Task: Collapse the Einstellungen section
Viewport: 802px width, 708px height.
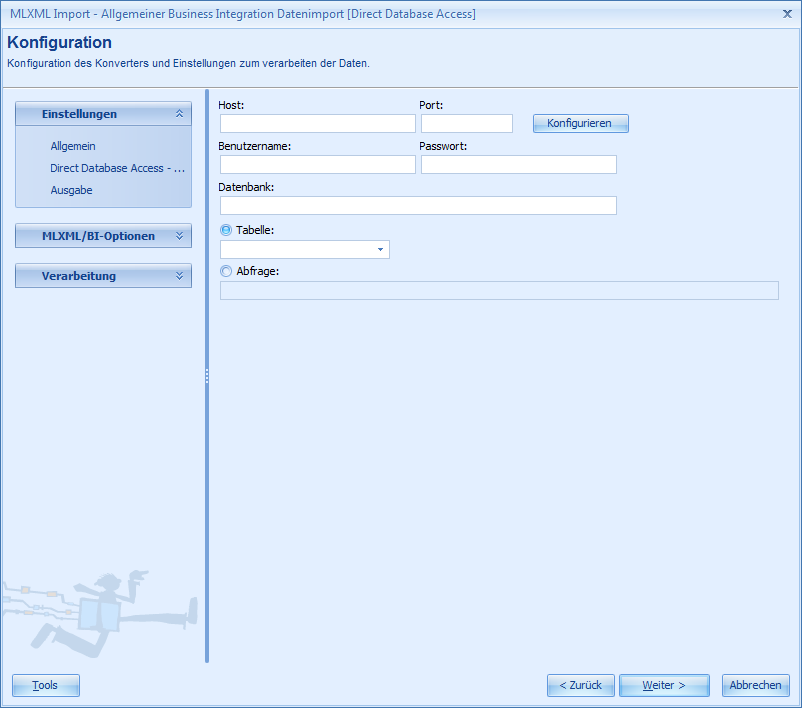Action: (103, 114)
